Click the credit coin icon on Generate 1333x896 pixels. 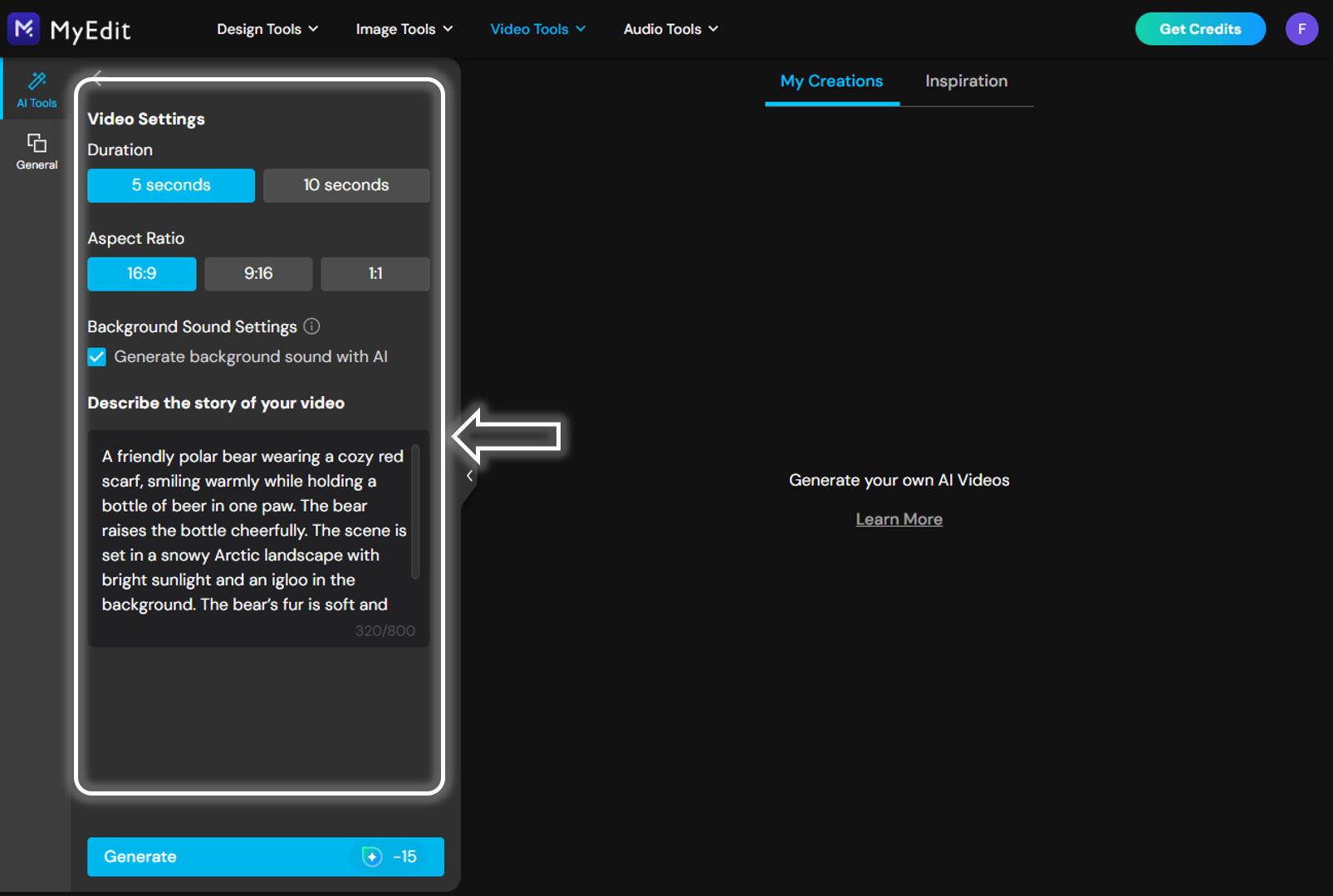click(x=372, y=857)
